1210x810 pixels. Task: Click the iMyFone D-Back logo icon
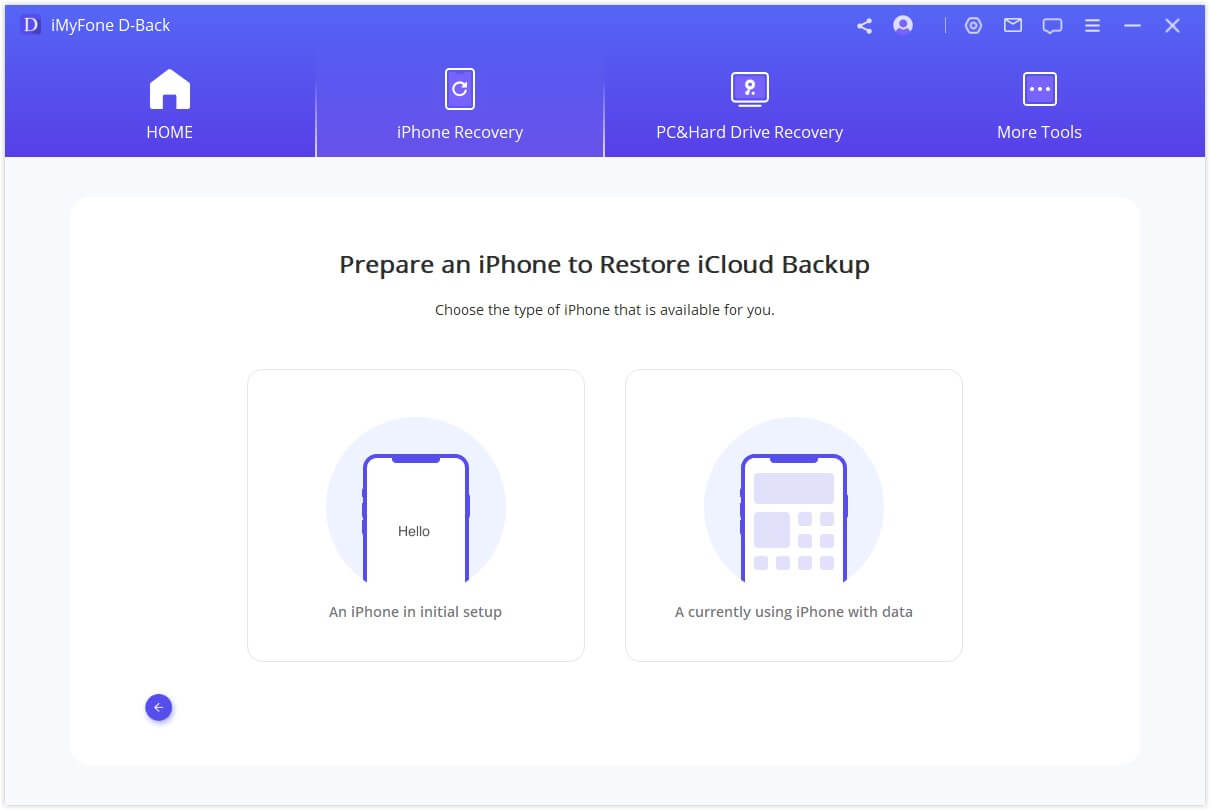coord(31,26)
